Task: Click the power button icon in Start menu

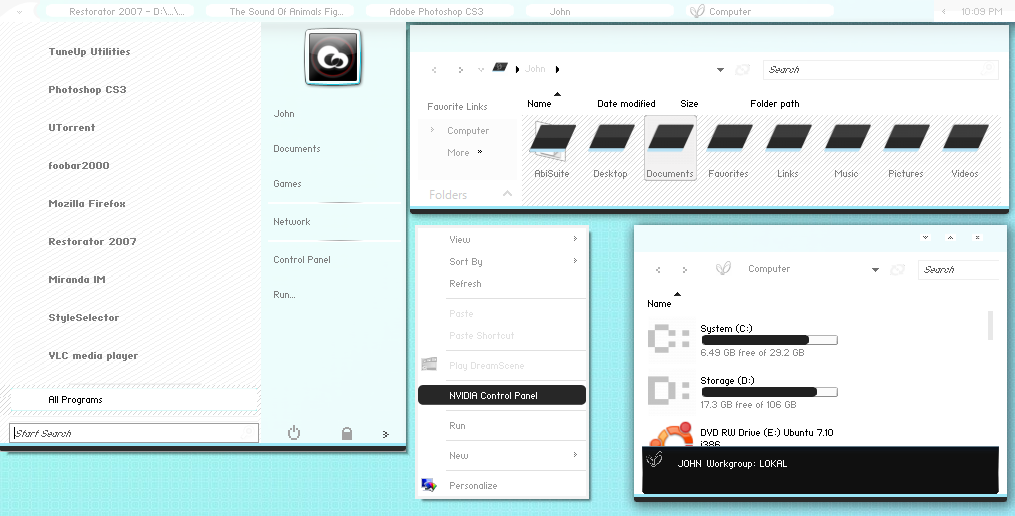Action: coord(294,432)
